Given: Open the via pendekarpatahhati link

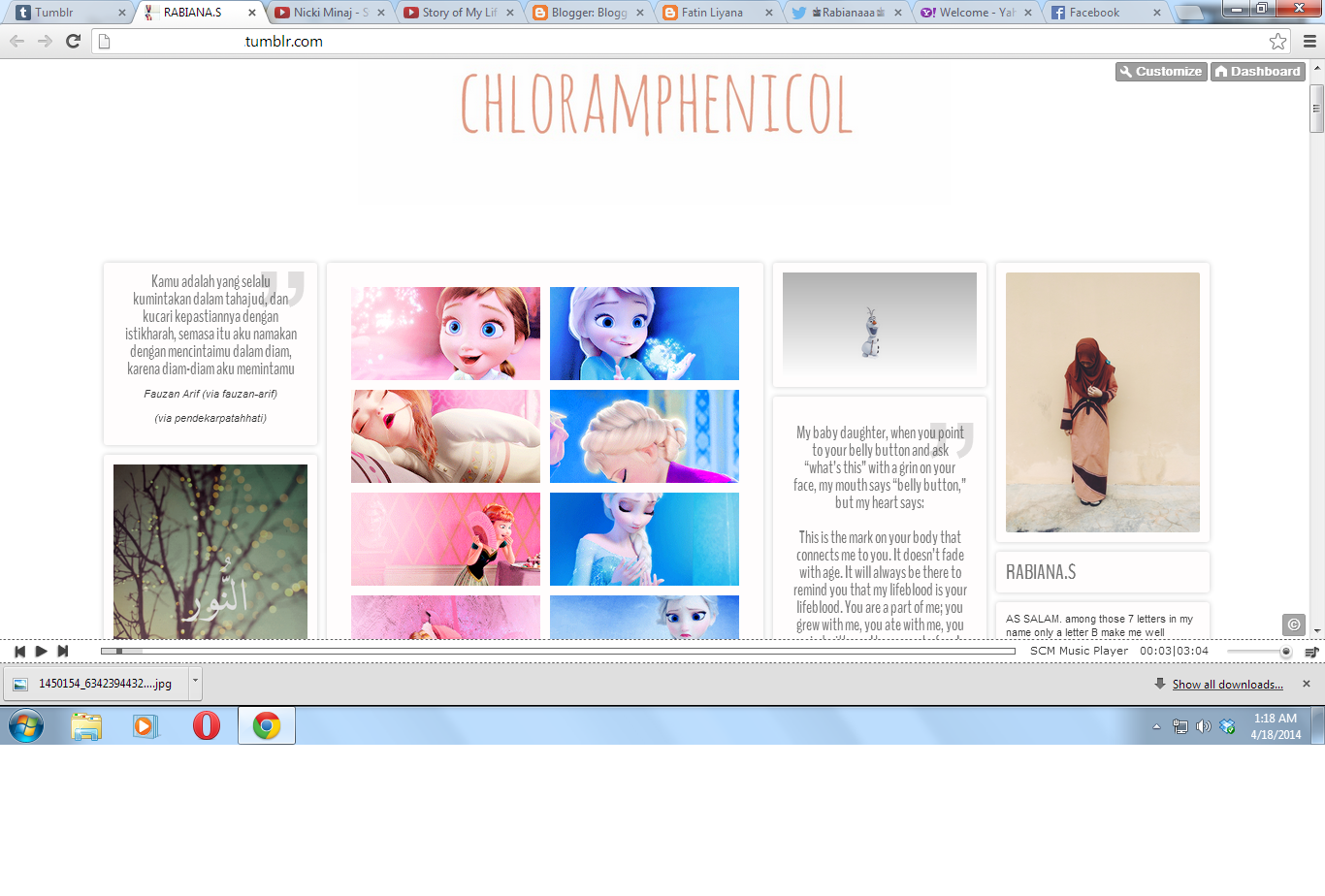Looking at the screenshot, I should coord(210,418).
